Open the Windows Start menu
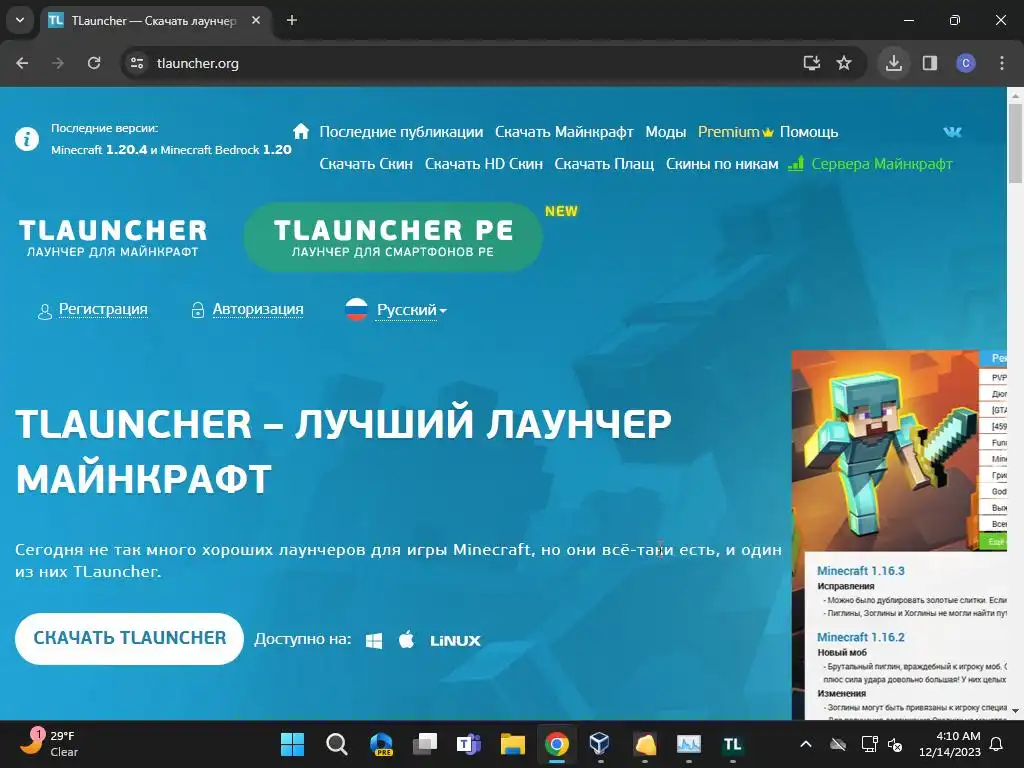This screenshot has height=768, width=1024. point(292,744)
